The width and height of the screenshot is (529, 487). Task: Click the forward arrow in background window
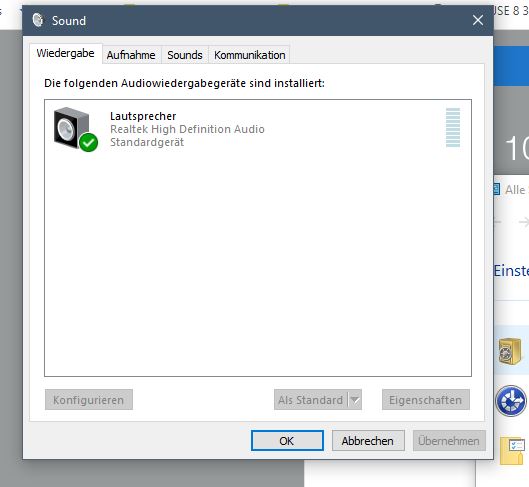pos(523,222)
